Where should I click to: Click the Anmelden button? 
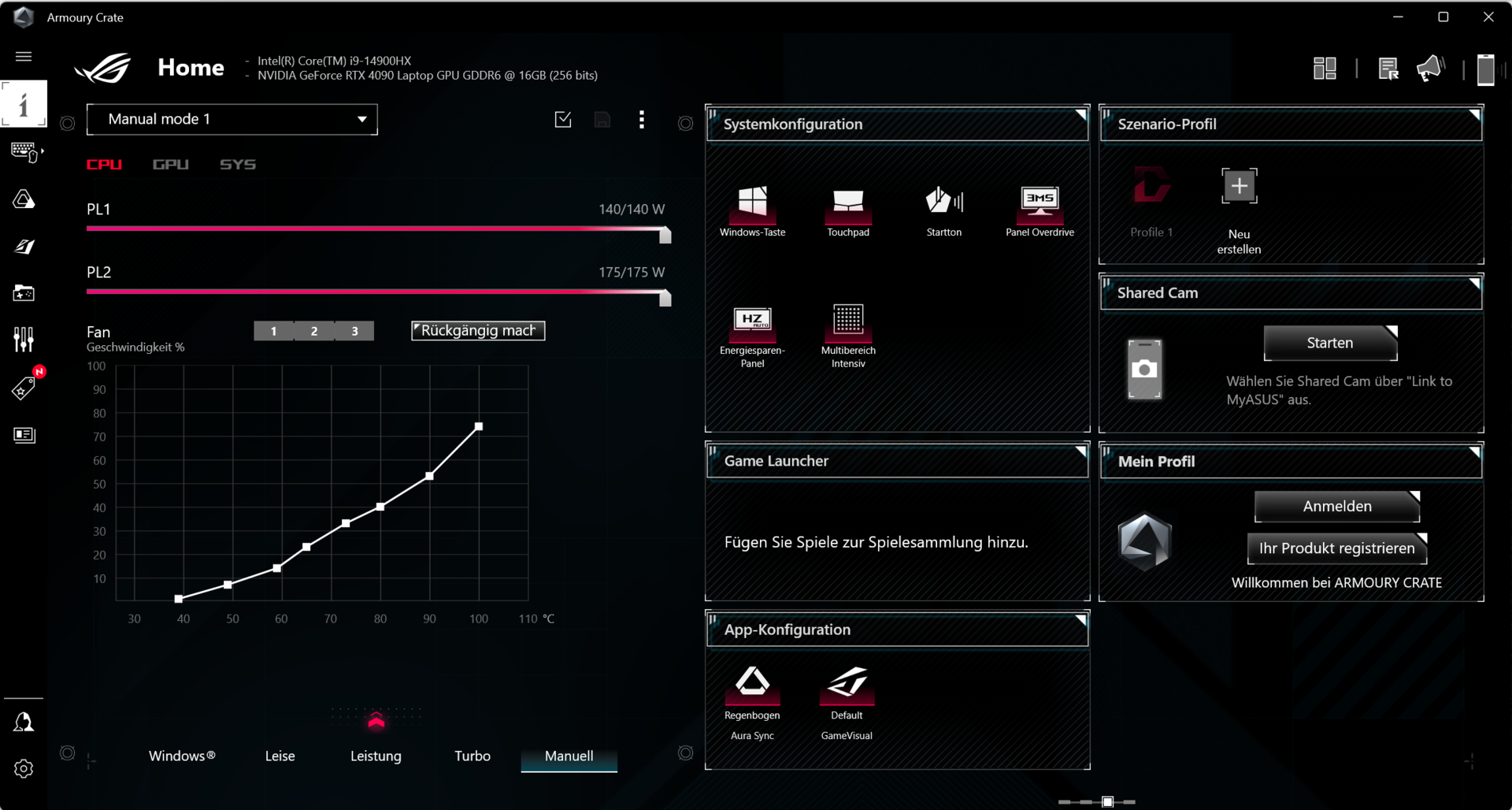pos(1337,507)
